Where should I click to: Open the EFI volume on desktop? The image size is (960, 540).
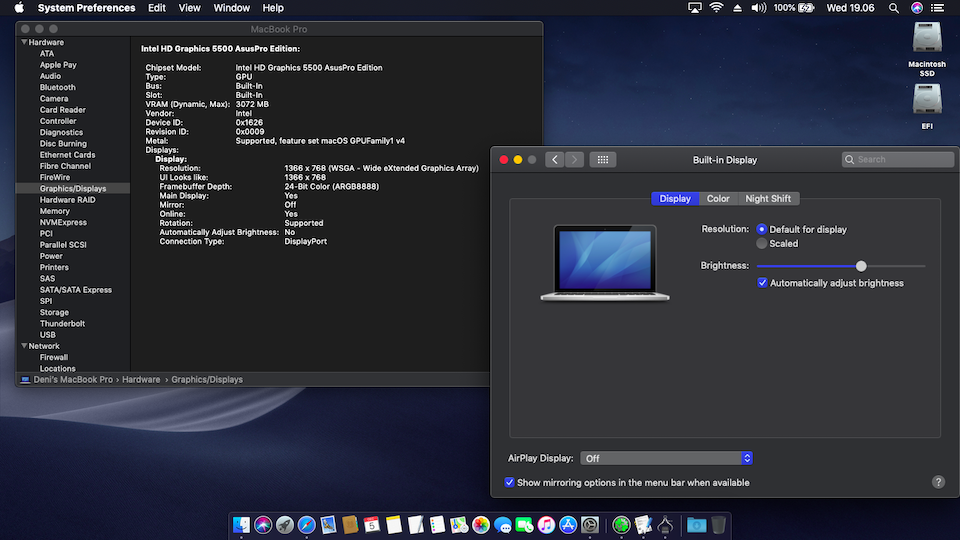(x=927, y=100)
